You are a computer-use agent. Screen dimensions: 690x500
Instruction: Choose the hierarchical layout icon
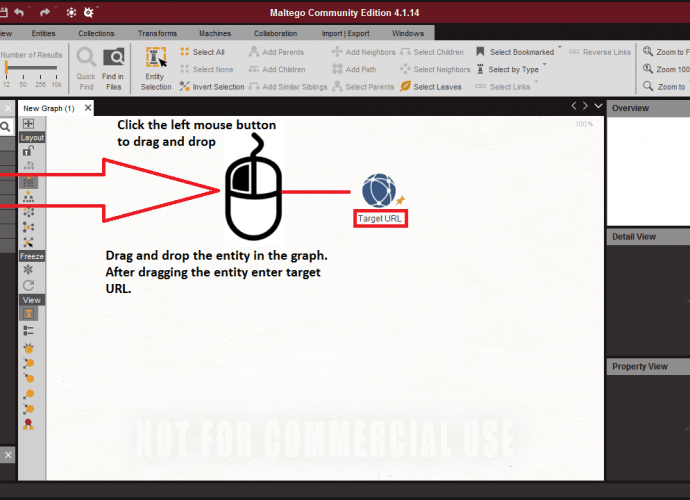click(x=29, y=196)
